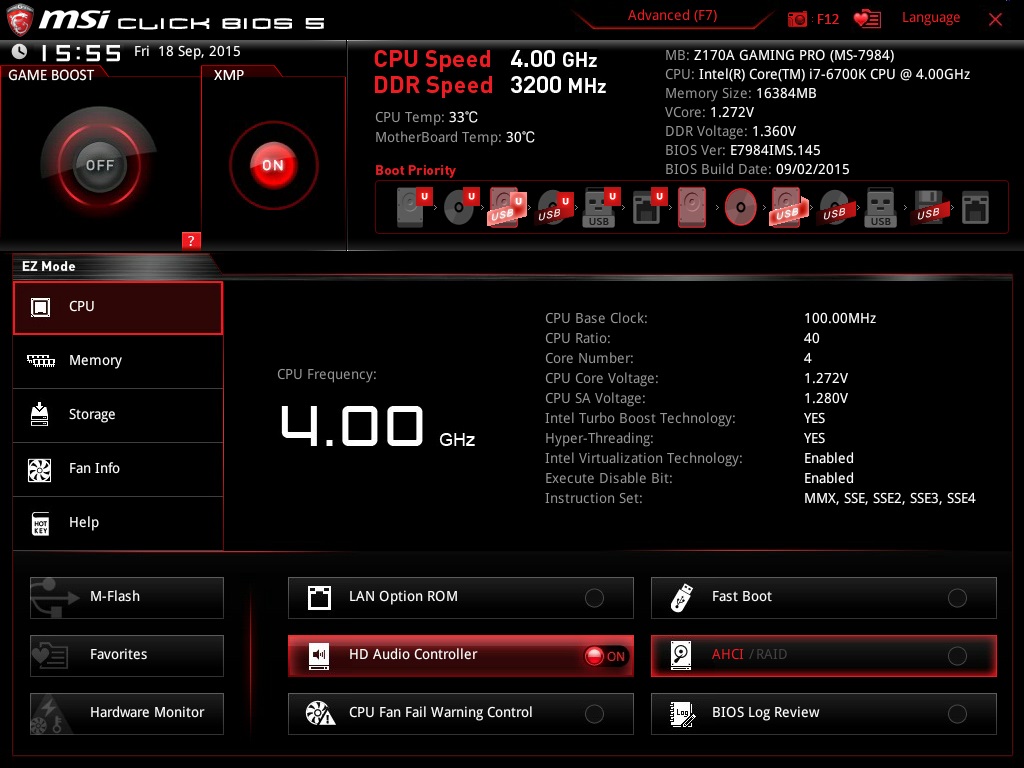Click the MSI dragon shield logo
Image resolution: width=1024 pixels, height=768 pixels.
20,20
